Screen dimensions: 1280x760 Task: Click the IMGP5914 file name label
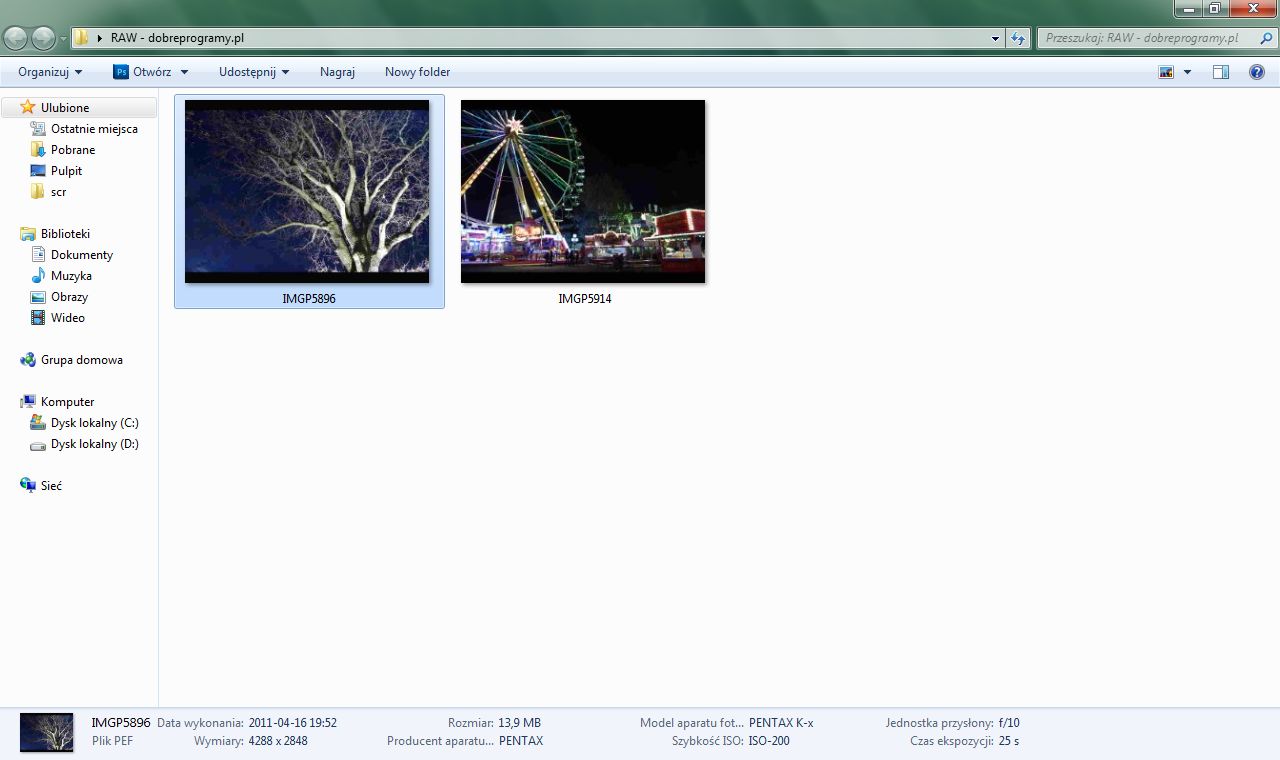click(x=585, y=298)
